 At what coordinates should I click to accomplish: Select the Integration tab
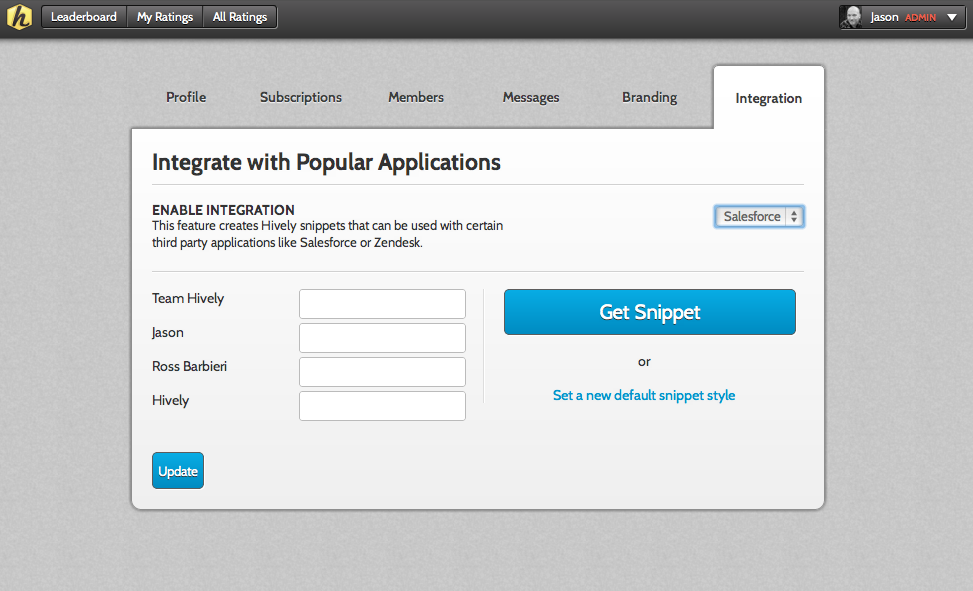[x=769, y=98]
